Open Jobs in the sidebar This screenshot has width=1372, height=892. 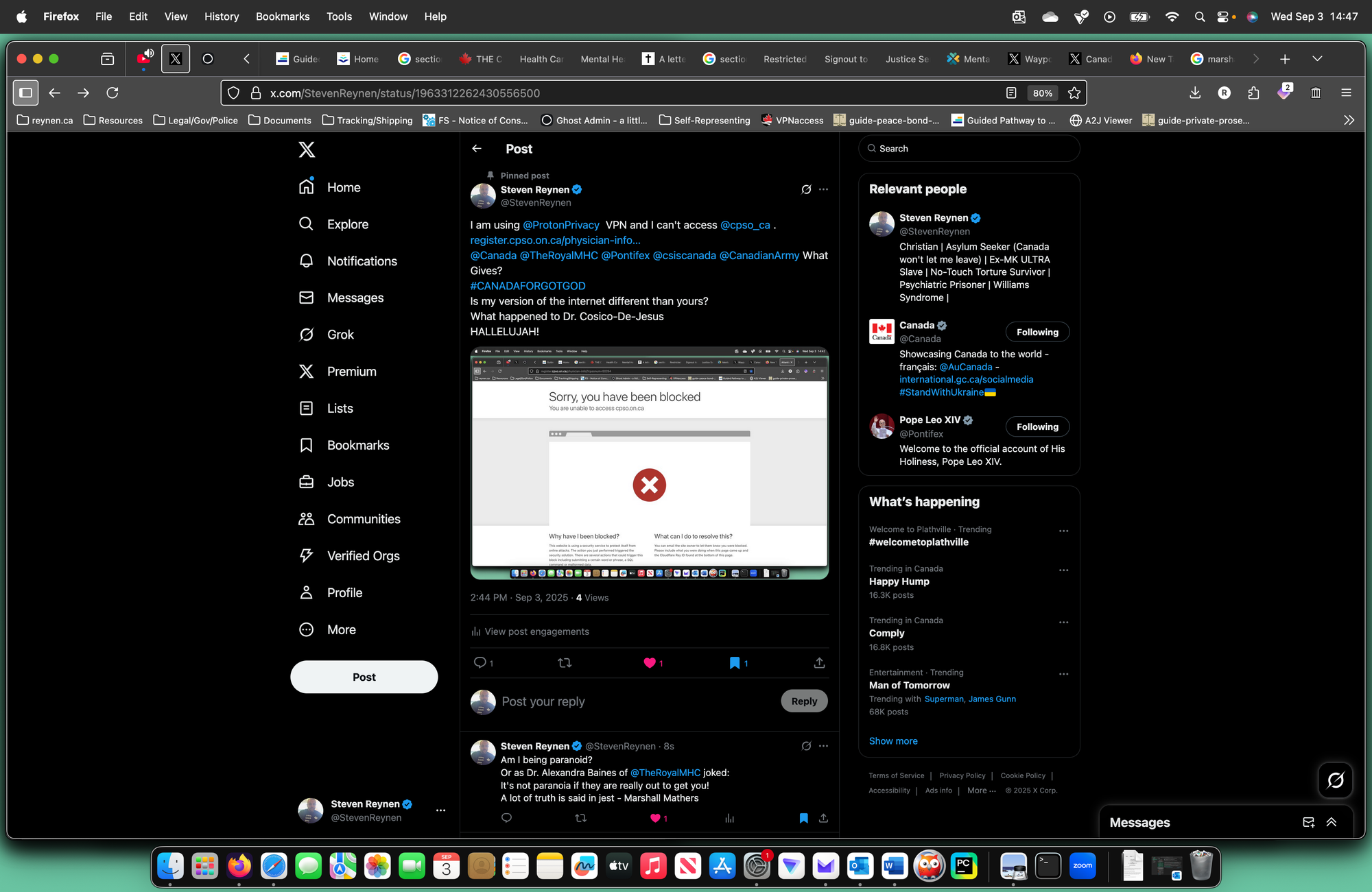(x=327, y=482)
